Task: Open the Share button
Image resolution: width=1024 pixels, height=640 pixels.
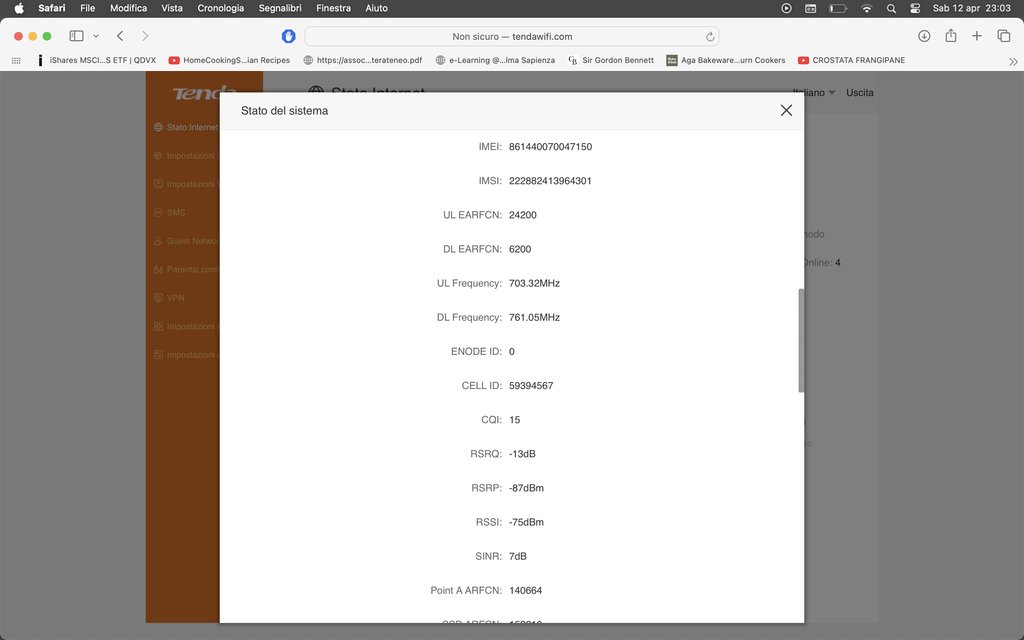Action: (x=951, y=36)
